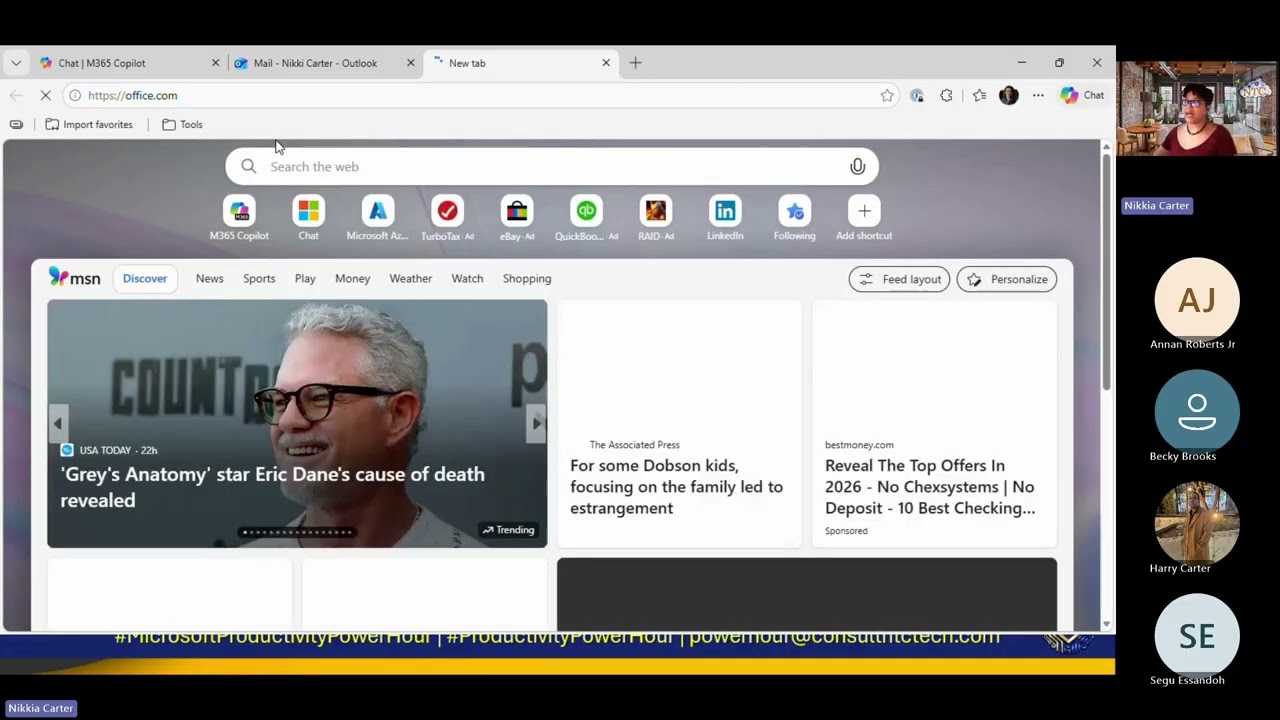Select Nikkia Carter video thumbnail
Screen dimensions: 1280x720
click(1197, 108)
